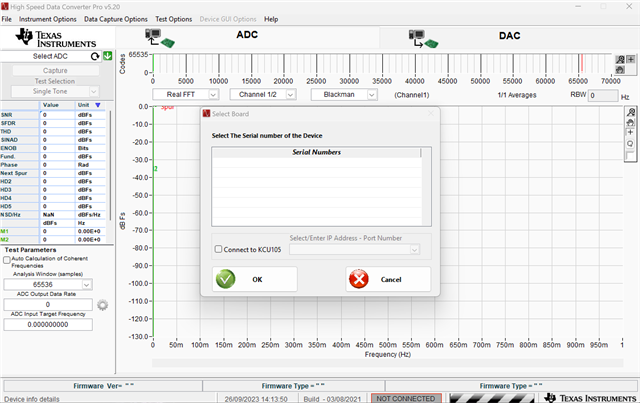The height and width of the screenshot is (403, 640).
Task: Click the striped progress bar in status bar
Action: (x=492, y=398)
